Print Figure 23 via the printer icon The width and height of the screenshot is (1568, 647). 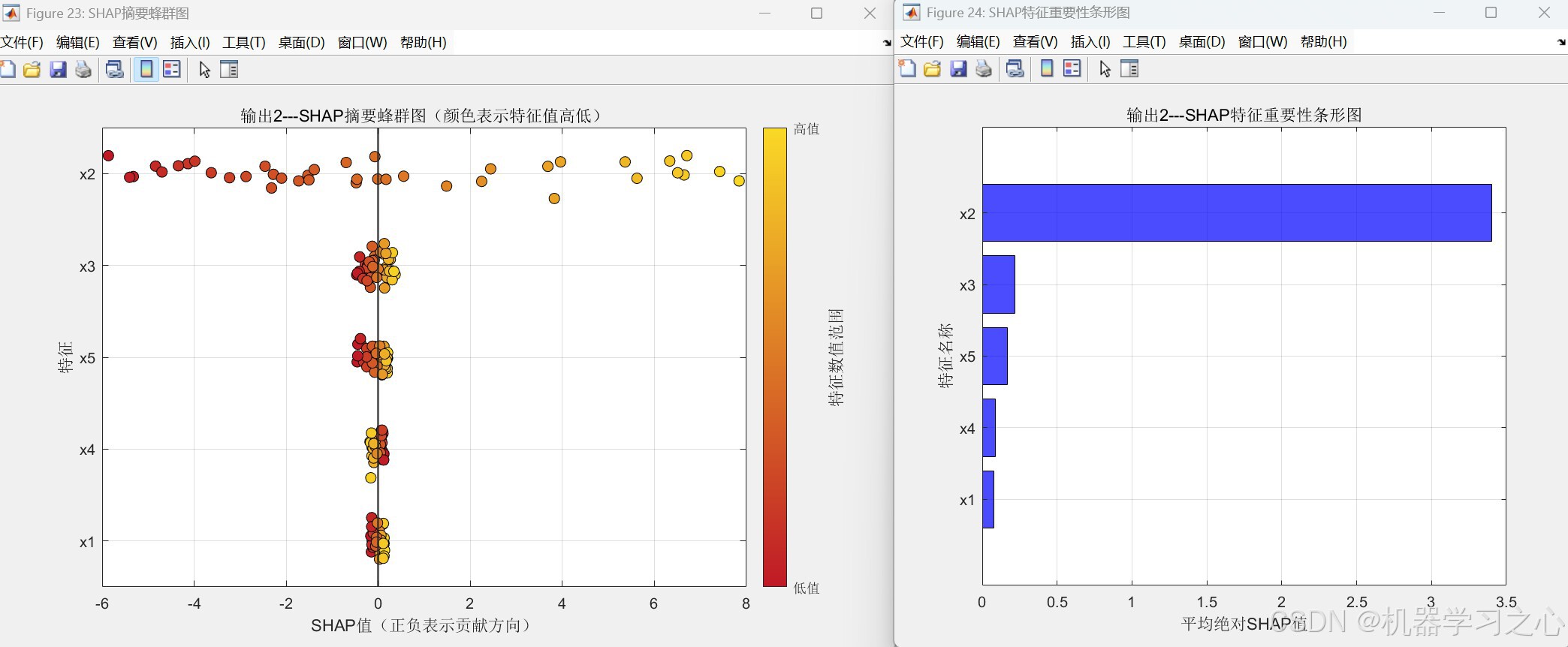pos(83,70)
